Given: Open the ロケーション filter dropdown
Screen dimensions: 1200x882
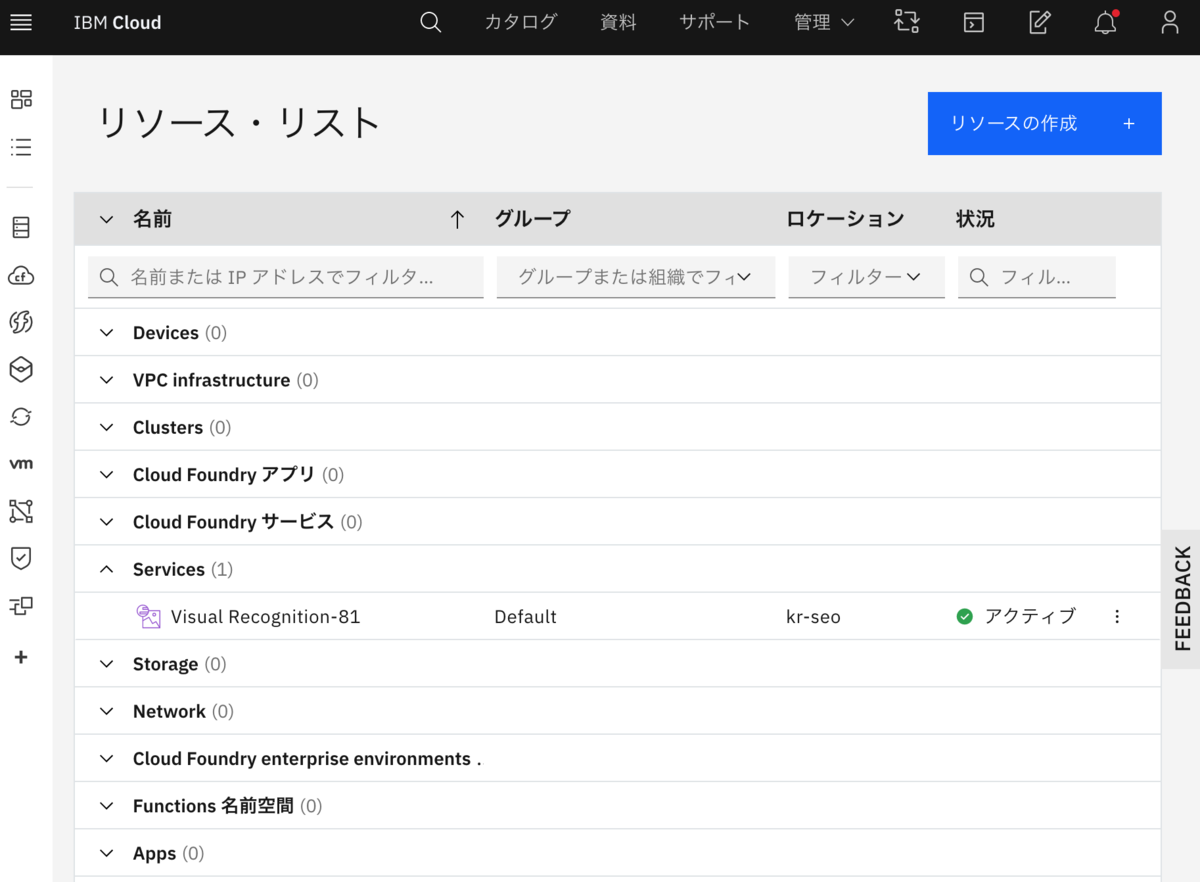Looking at the screenshot, I should pos(866,277).
